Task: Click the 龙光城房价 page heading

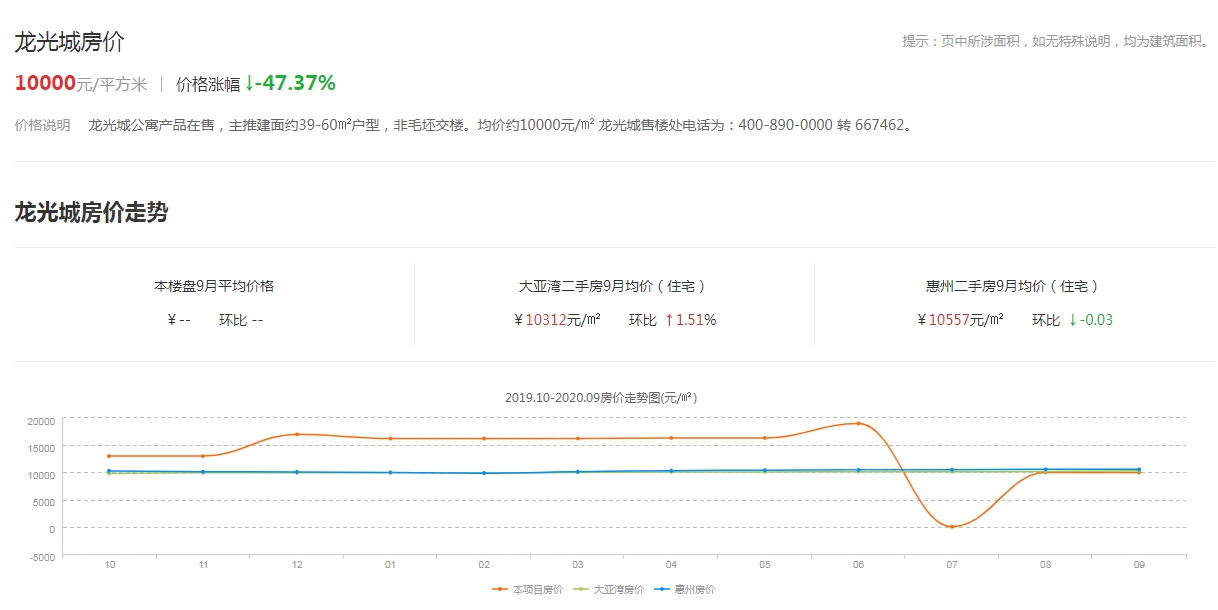Action: coord(69,42)
